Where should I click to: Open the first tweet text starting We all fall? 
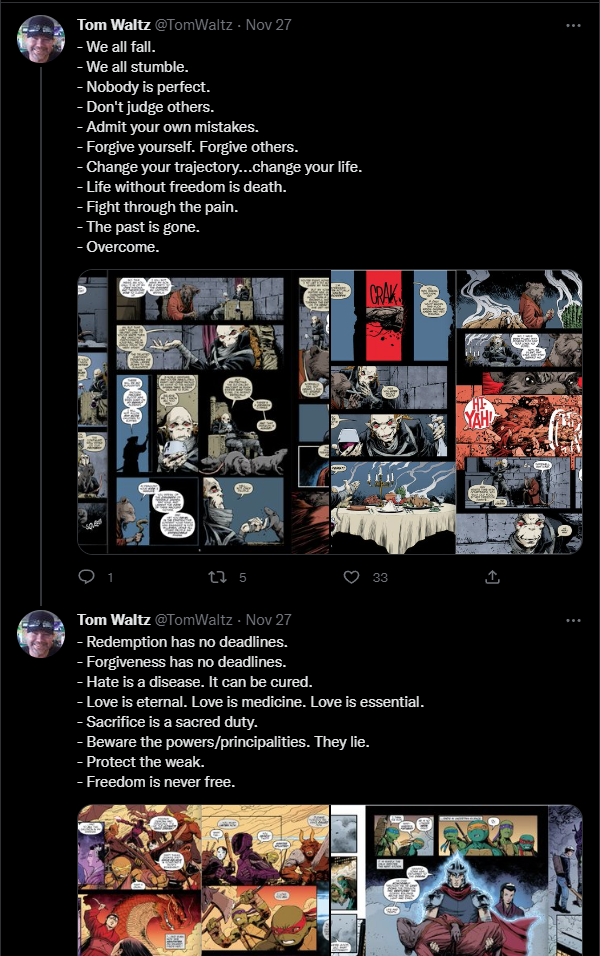point(220,147)
